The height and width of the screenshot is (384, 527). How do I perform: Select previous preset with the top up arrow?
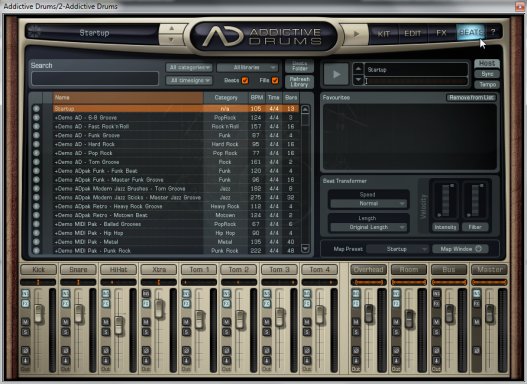[171, 29]
